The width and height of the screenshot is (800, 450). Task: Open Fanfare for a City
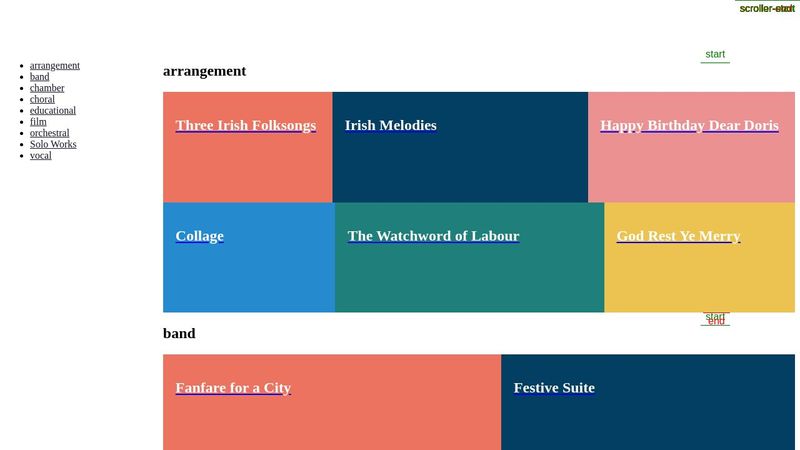pyautogui.click(x=233, y=388)
